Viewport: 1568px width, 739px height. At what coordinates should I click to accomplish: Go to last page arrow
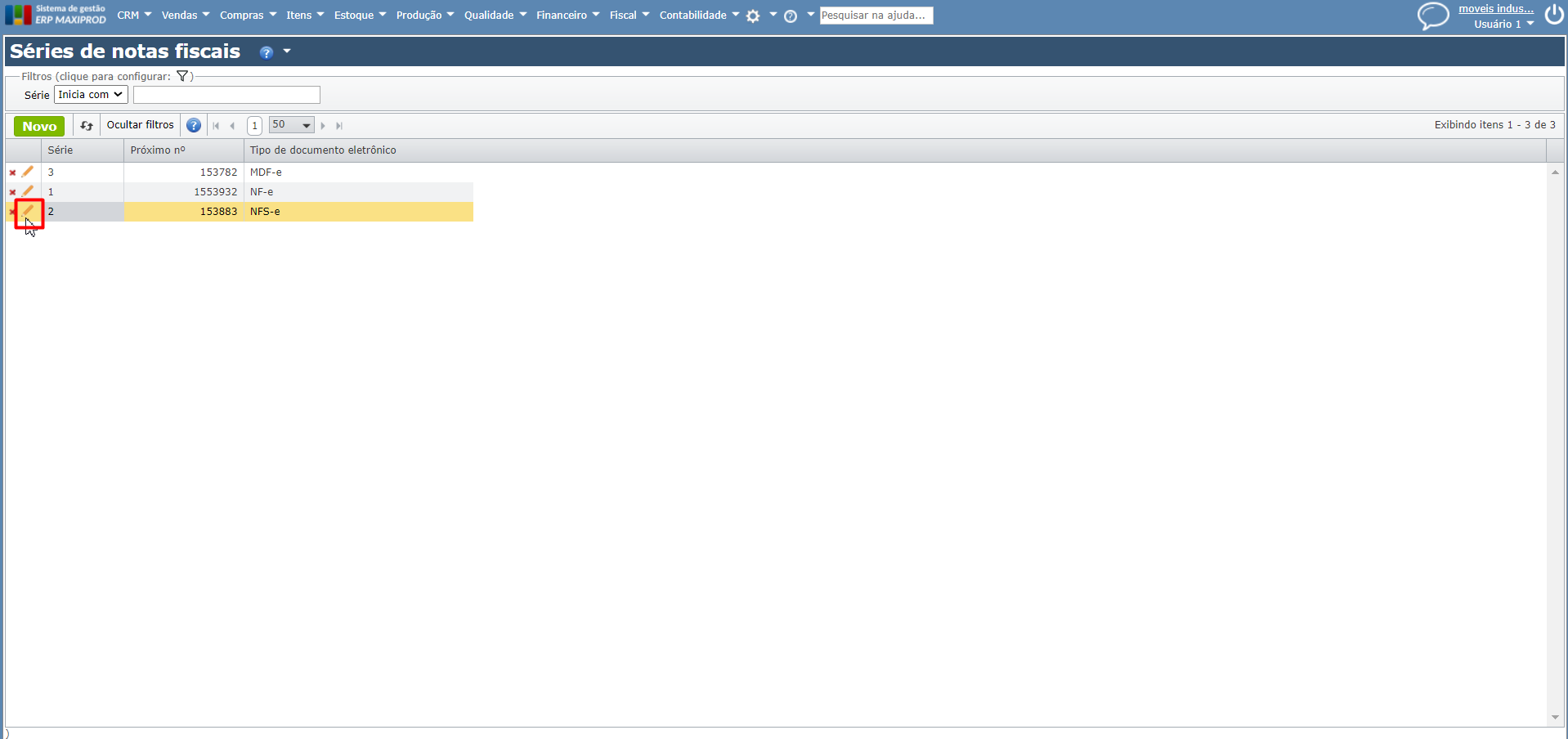point(339,126)
